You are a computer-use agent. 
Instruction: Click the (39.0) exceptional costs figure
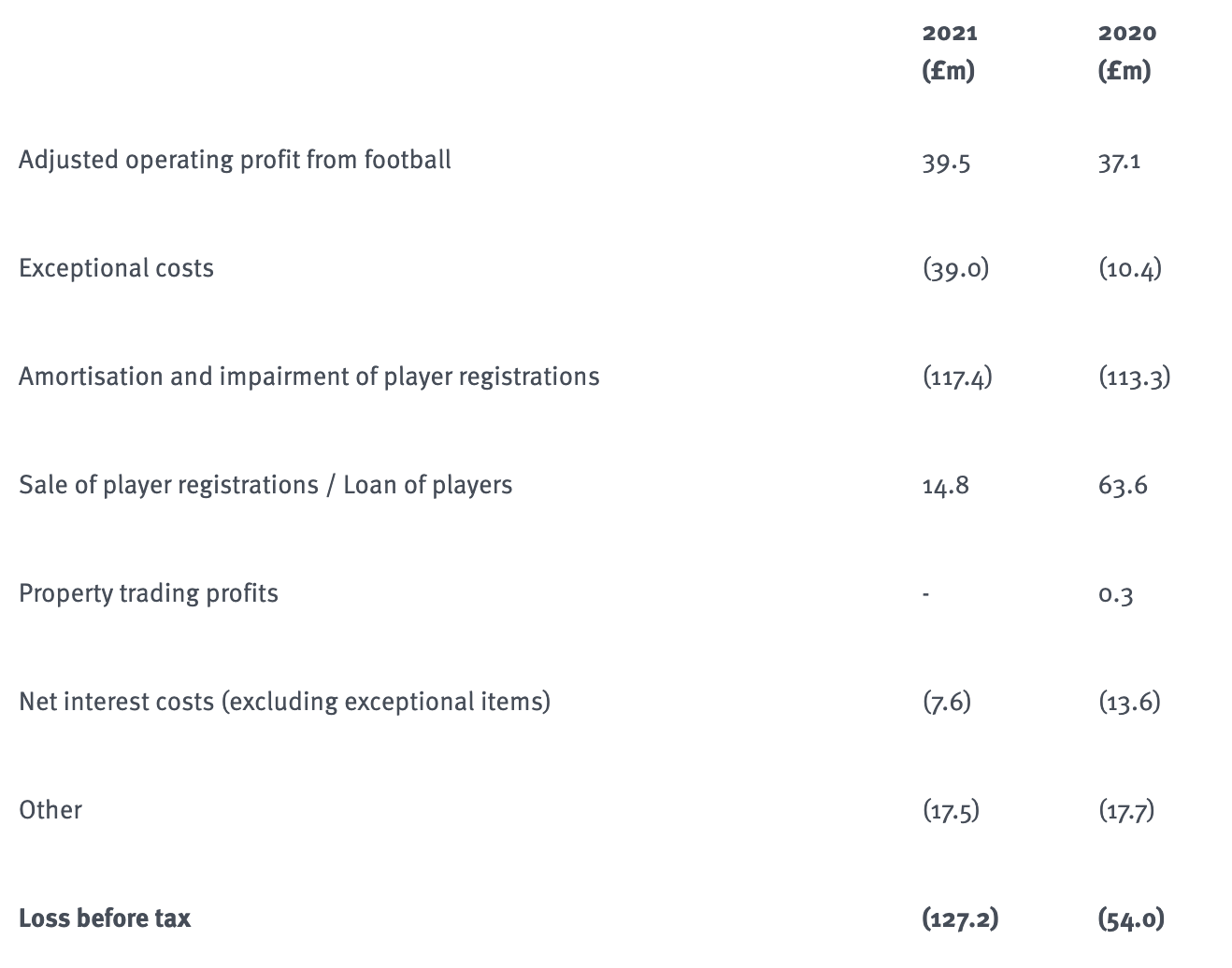(955, 269)
